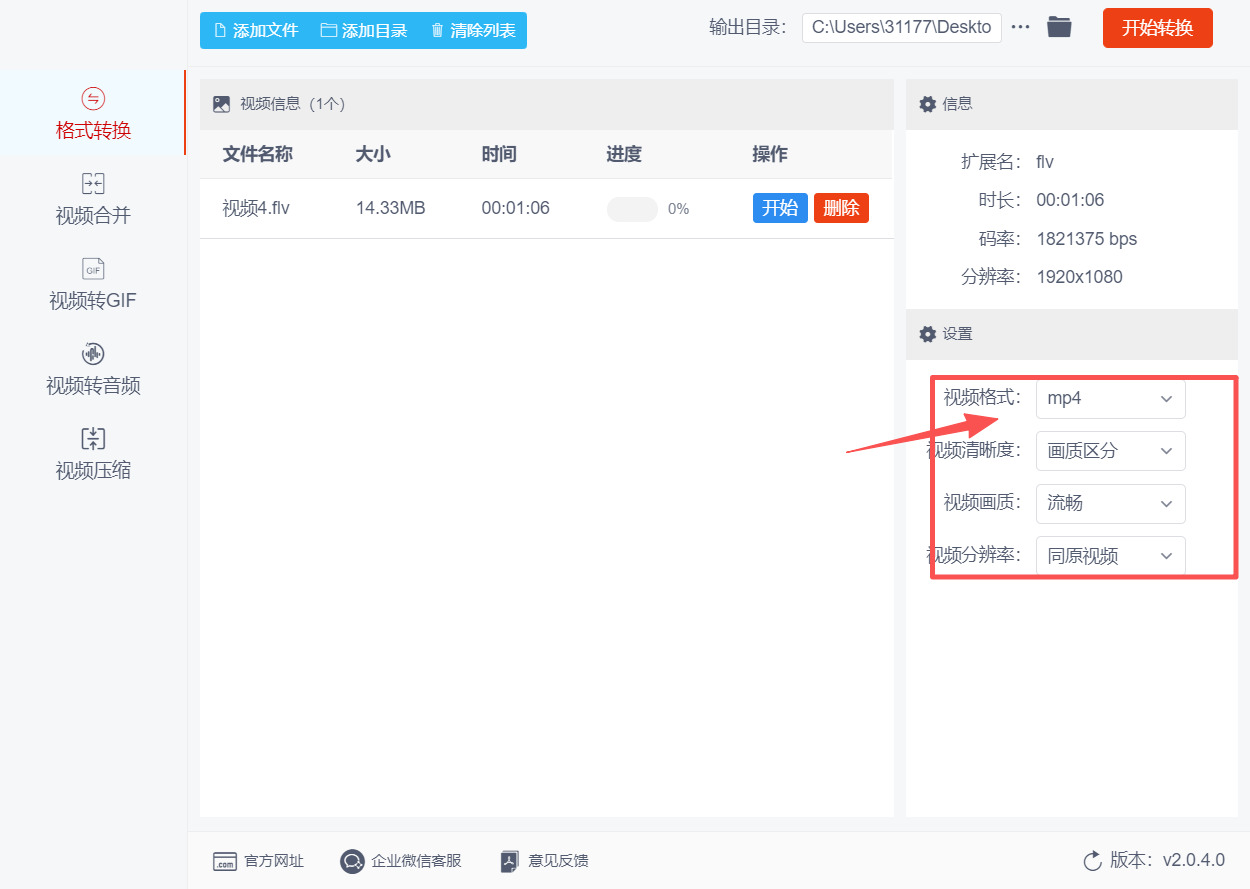1250x889 pixels.
Task: Click the progress bar showing 0%
Action: tap(632, 209)
